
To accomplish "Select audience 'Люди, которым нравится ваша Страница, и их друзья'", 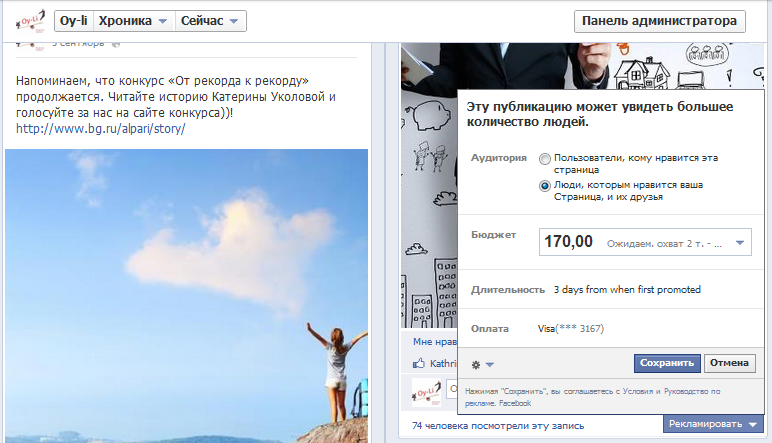I will pyautogui.click(x=545, y=186).
